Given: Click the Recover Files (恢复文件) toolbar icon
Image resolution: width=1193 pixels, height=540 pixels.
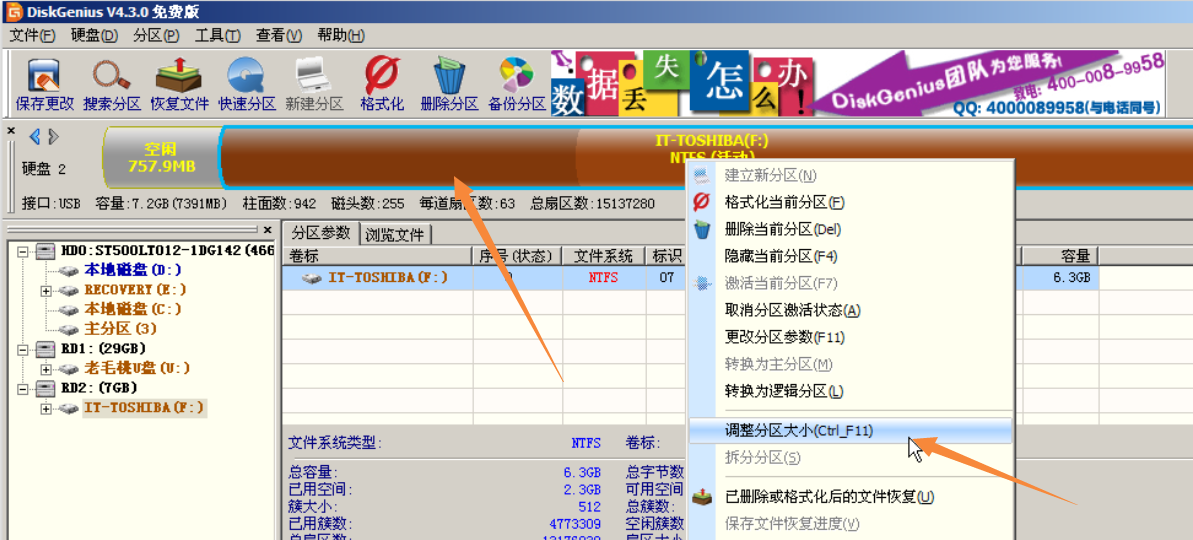Looking at the screenshot, I should [x=180, y=84].
